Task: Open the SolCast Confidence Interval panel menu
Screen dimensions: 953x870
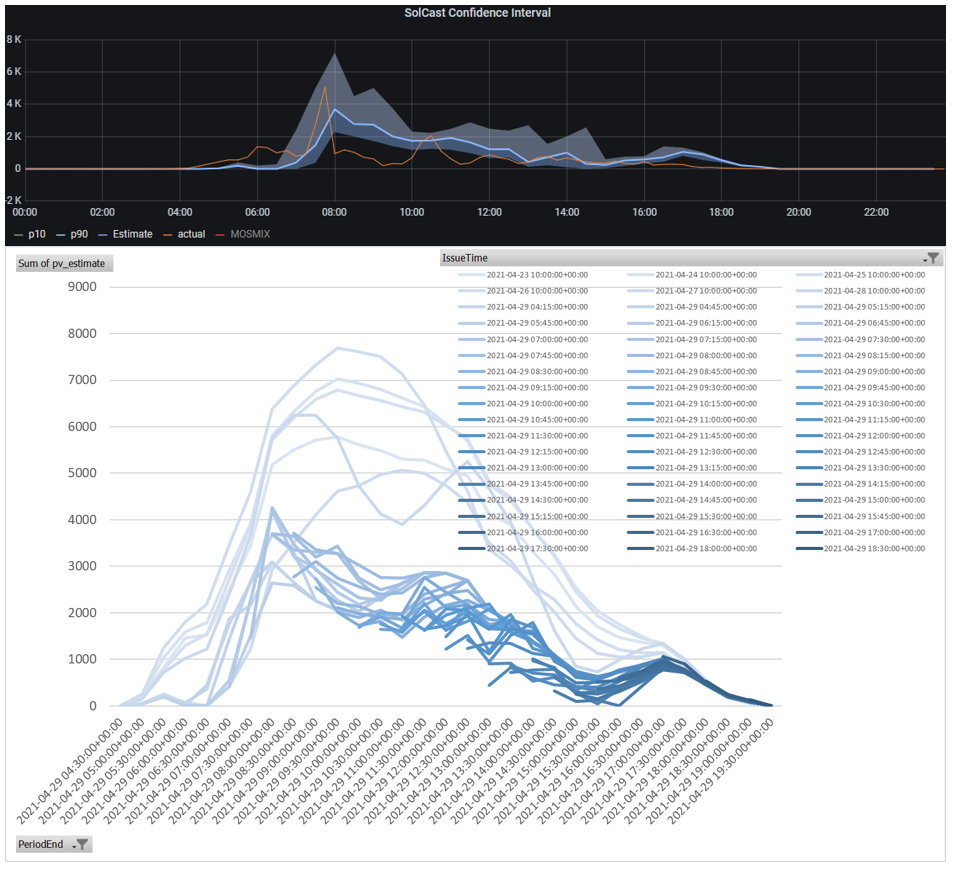Action: (x=476, y=13)
